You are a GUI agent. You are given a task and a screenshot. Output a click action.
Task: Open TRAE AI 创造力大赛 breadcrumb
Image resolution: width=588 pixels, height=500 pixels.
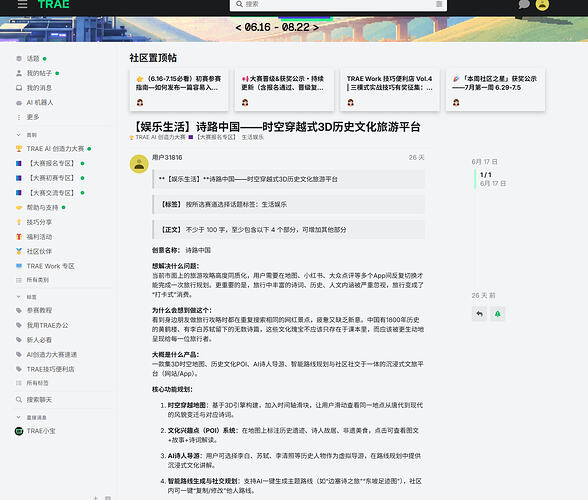[x=160, y=137]
